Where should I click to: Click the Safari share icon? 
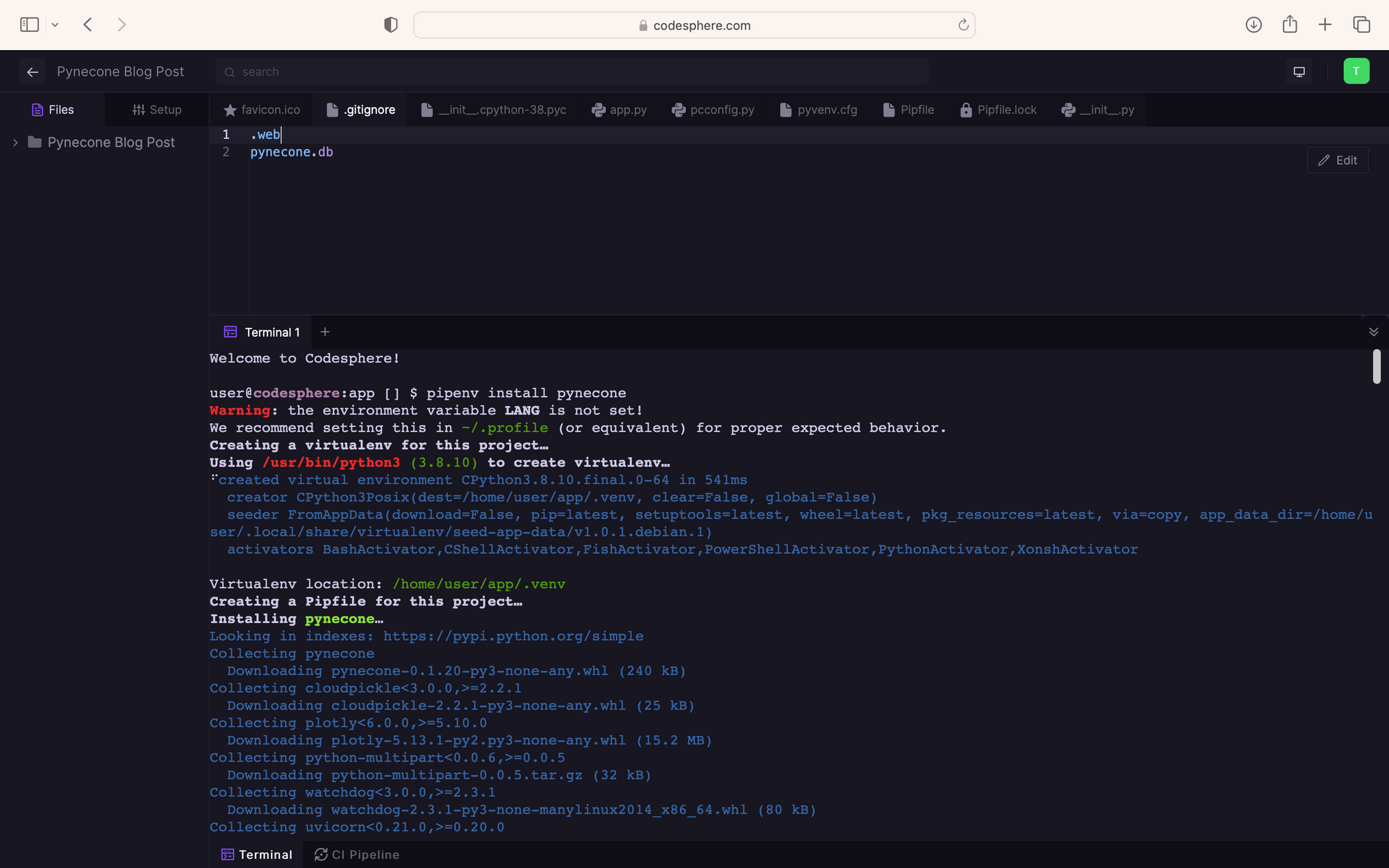(1290, 25)
